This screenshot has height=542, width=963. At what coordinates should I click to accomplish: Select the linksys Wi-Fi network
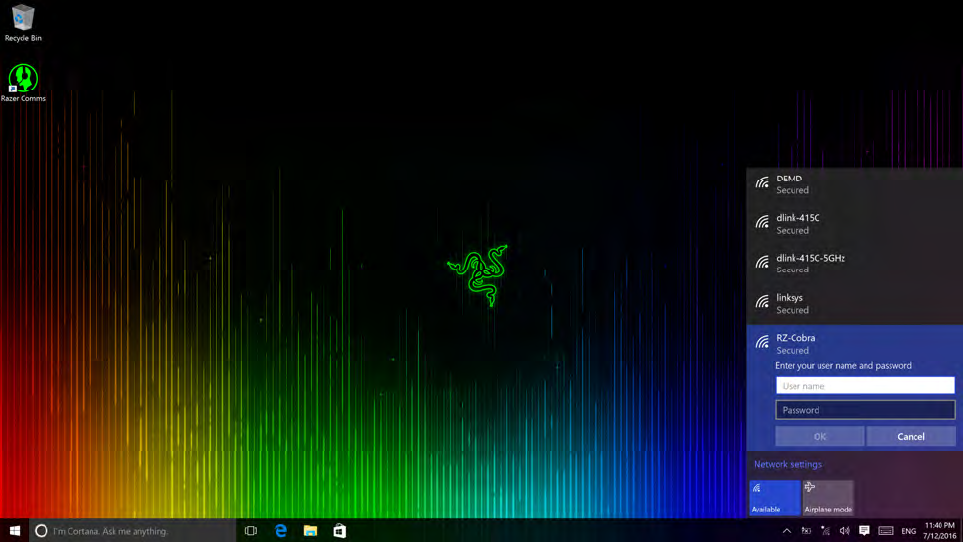pyautogui.click(x=854, y=303)
